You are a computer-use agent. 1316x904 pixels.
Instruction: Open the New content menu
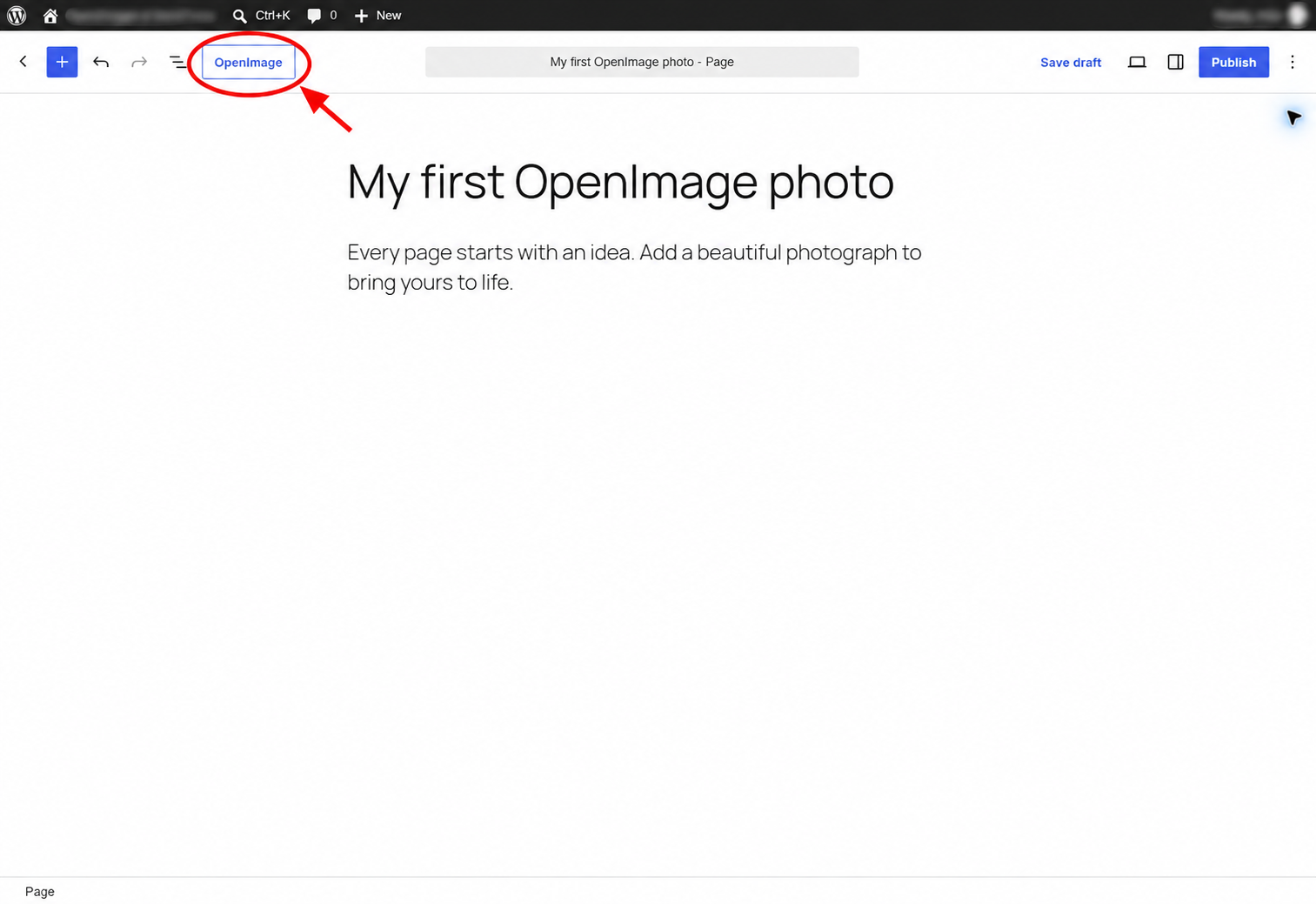coord(377,15)
